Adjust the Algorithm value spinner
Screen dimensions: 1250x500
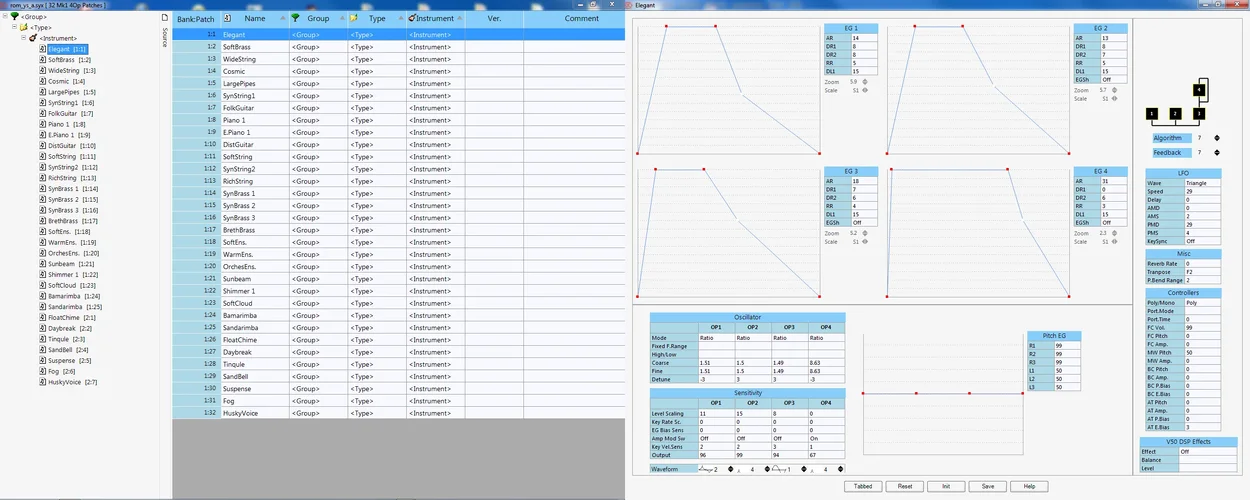pos(1217,138)
